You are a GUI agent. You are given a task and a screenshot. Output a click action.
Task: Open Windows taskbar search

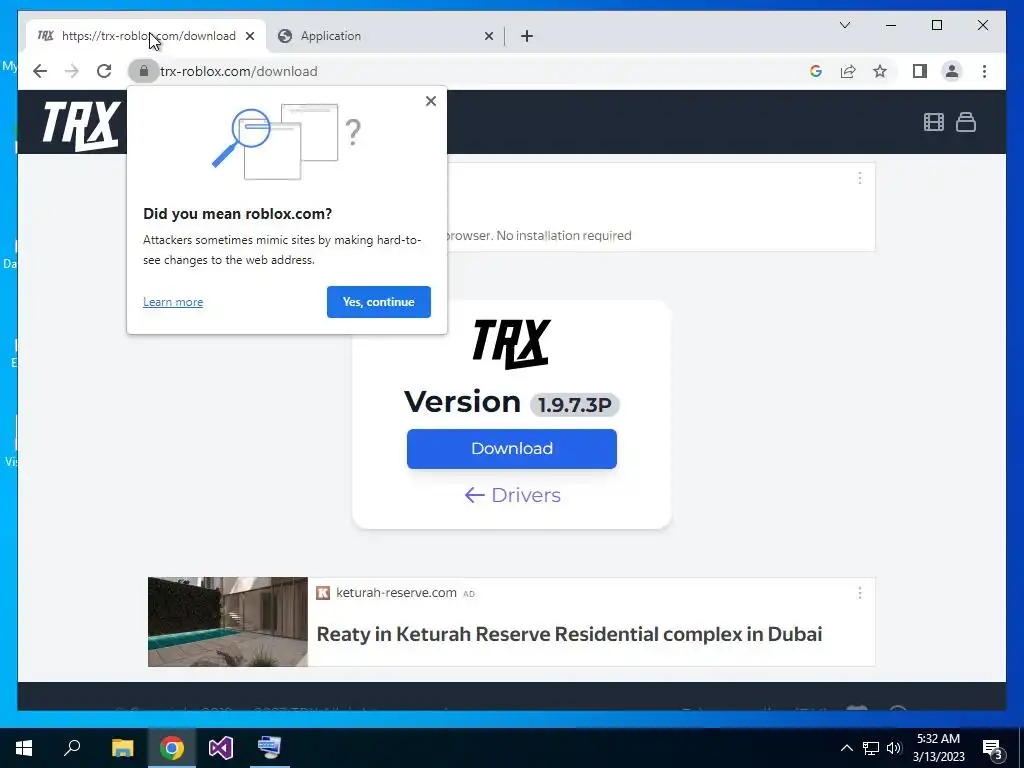click(72, 748)
